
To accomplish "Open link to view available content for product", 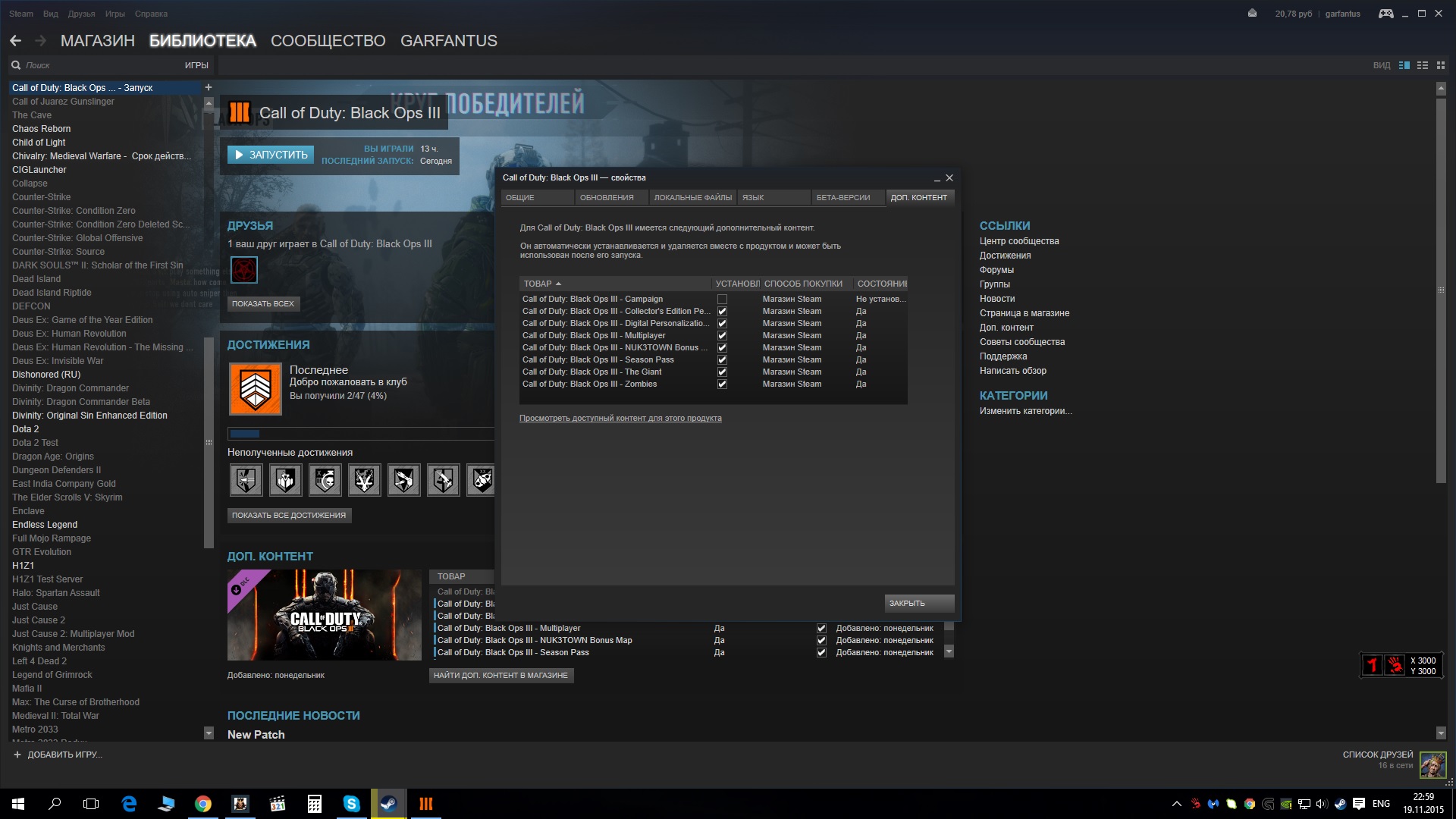I will (620, 419).
